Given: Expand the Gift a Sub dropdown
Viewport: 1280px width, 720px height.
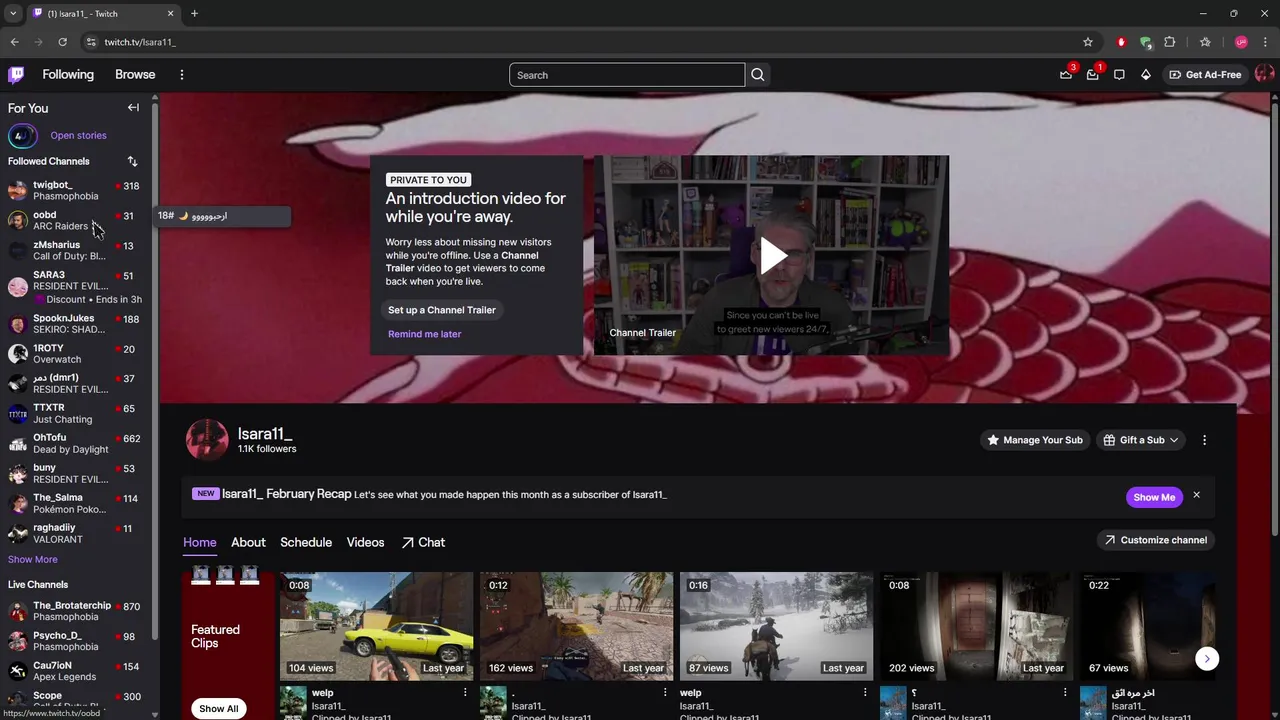Looking at the screenshot, I should [1141, 440].
